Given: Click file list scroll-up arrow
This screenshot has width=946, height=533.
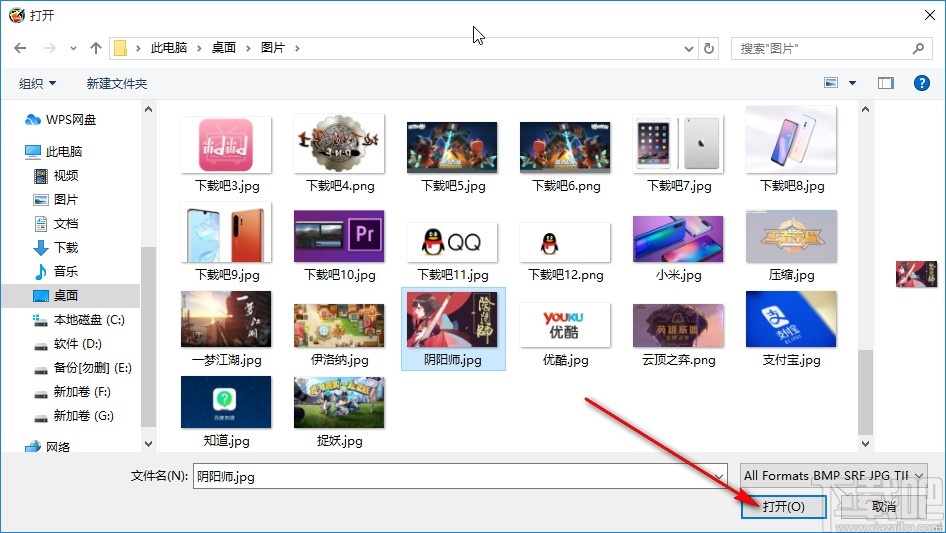Looking at the screenshot, I should pos(865,109).
